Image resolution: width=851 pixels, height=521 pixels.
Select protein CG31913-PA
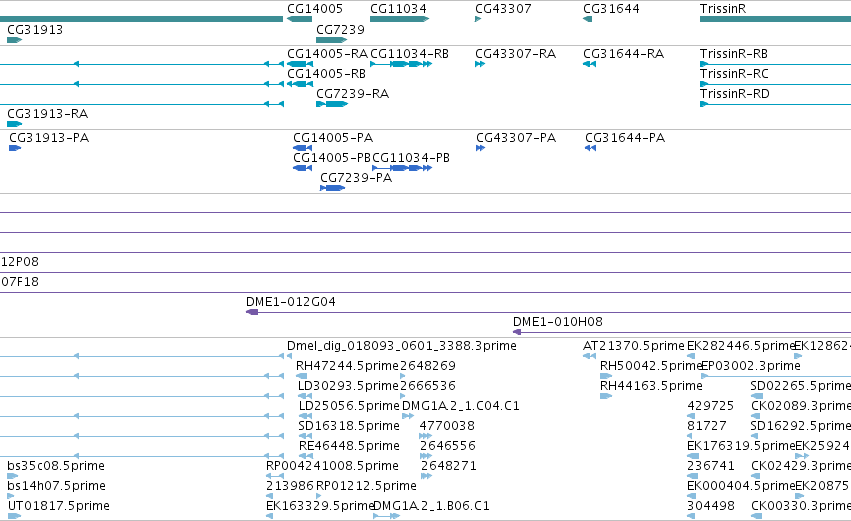pos(15,148)
